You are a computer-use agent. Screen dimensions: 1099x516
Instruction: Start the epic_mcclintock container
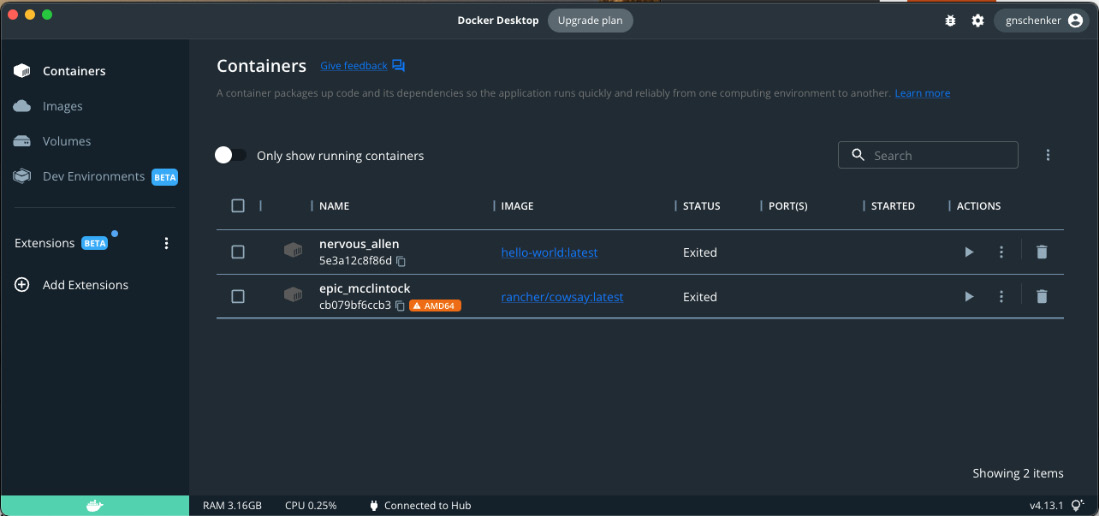tap(969, 297)
